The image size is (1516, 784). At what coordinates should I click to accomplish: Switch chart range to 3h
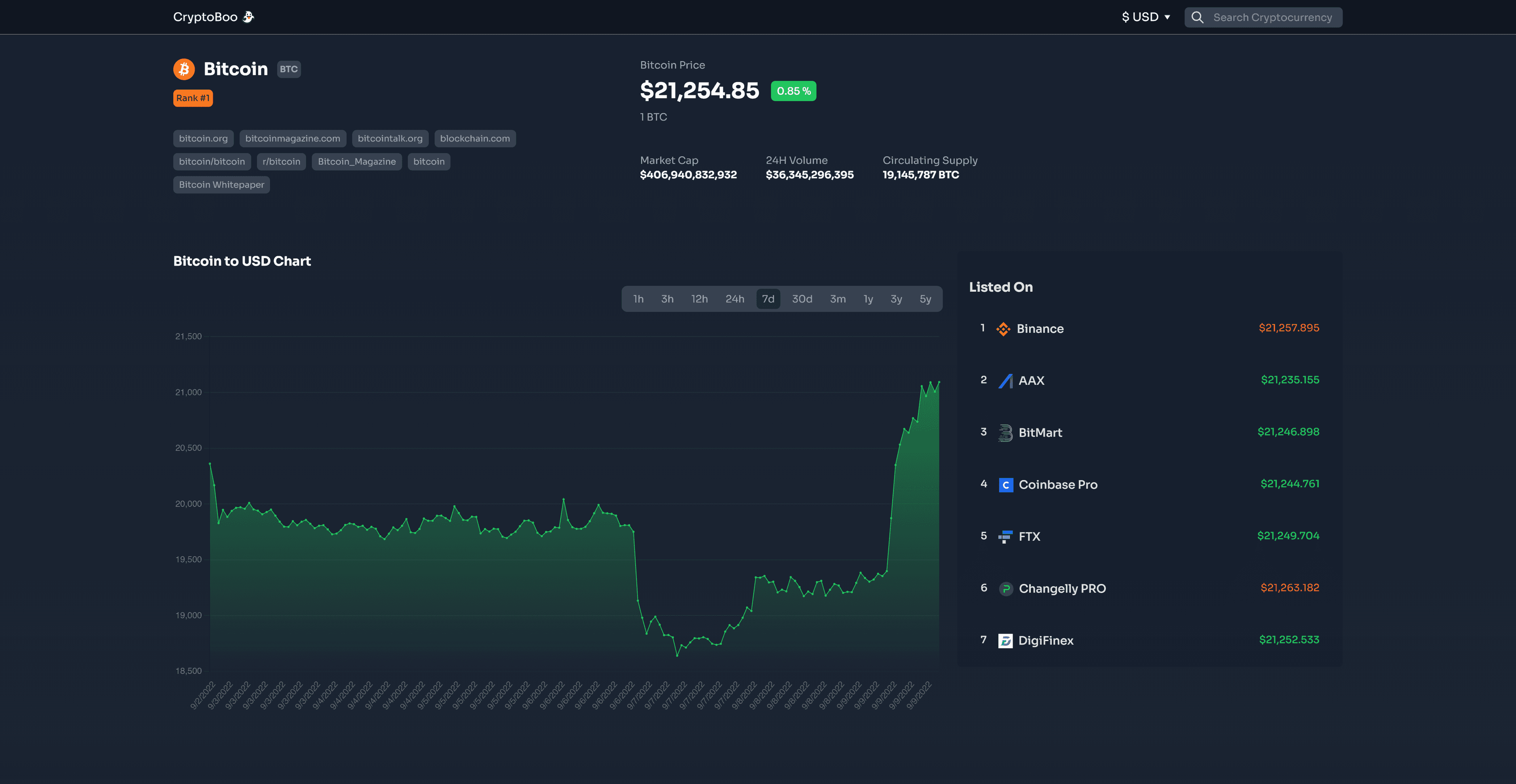pyautogui.click(x=667, y=299)
